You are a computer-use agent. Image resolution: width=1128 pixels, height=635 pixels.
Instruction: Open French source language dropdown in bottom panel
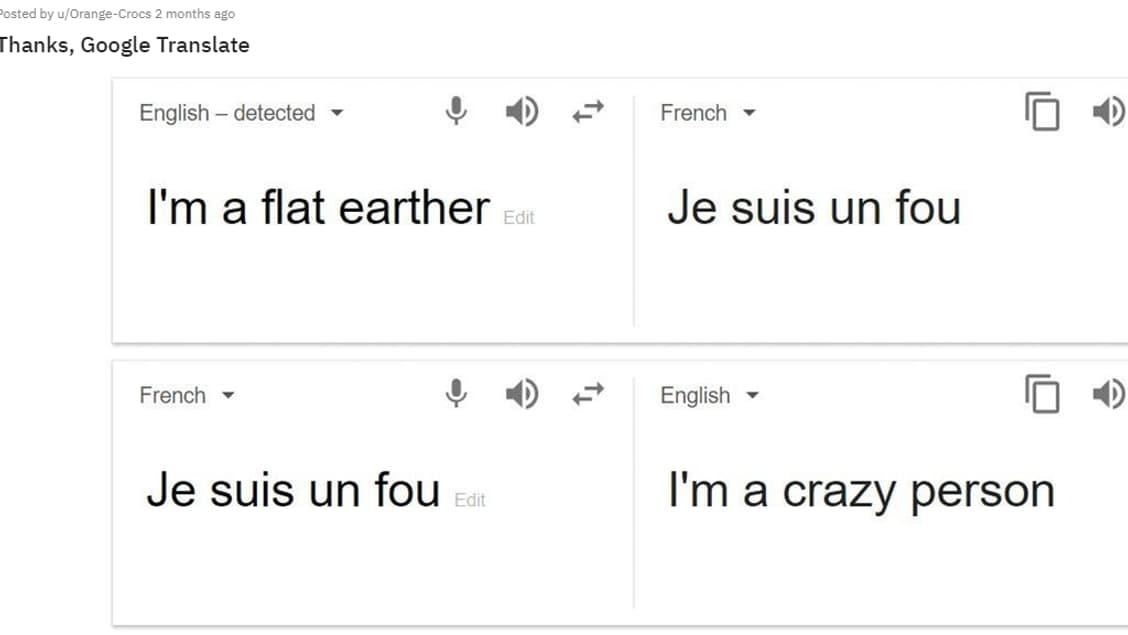click(x=187, y=396)
